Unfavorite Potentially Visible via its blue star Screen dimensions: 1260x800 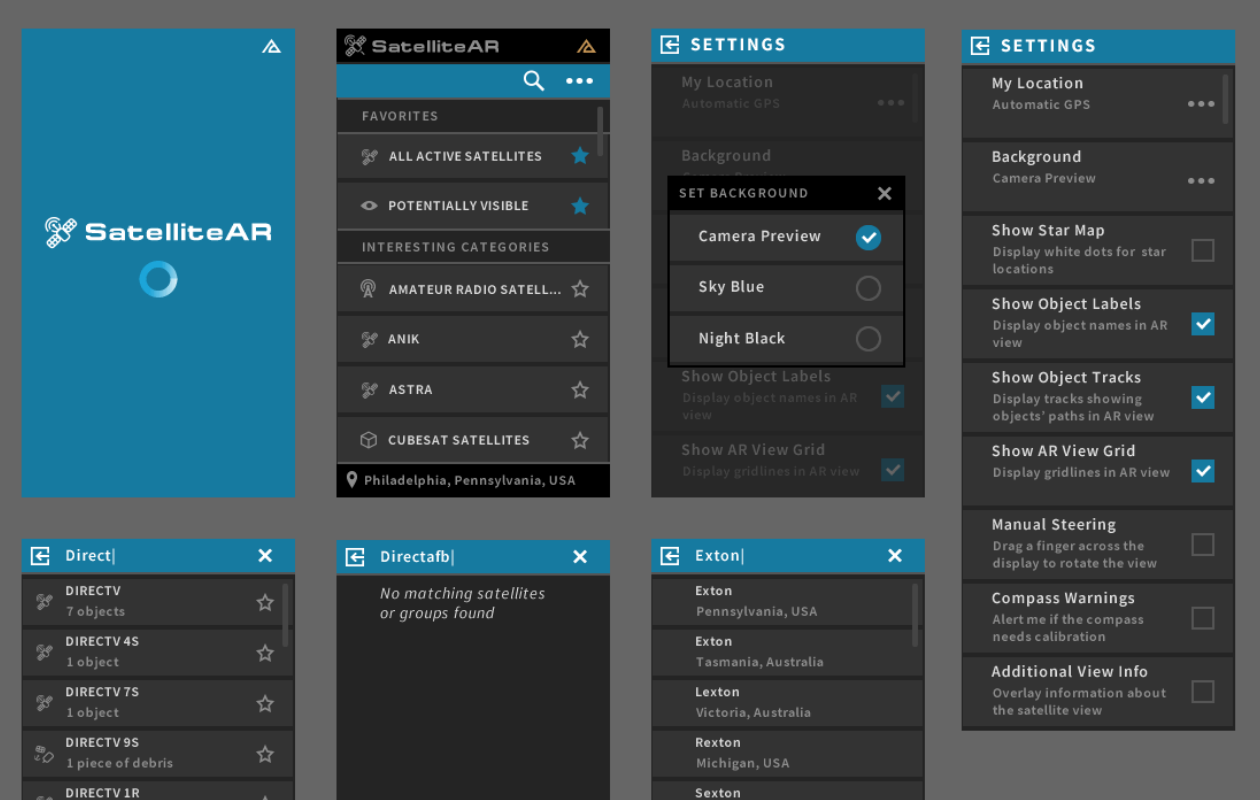pyautogui.click(x=580, y=205)
